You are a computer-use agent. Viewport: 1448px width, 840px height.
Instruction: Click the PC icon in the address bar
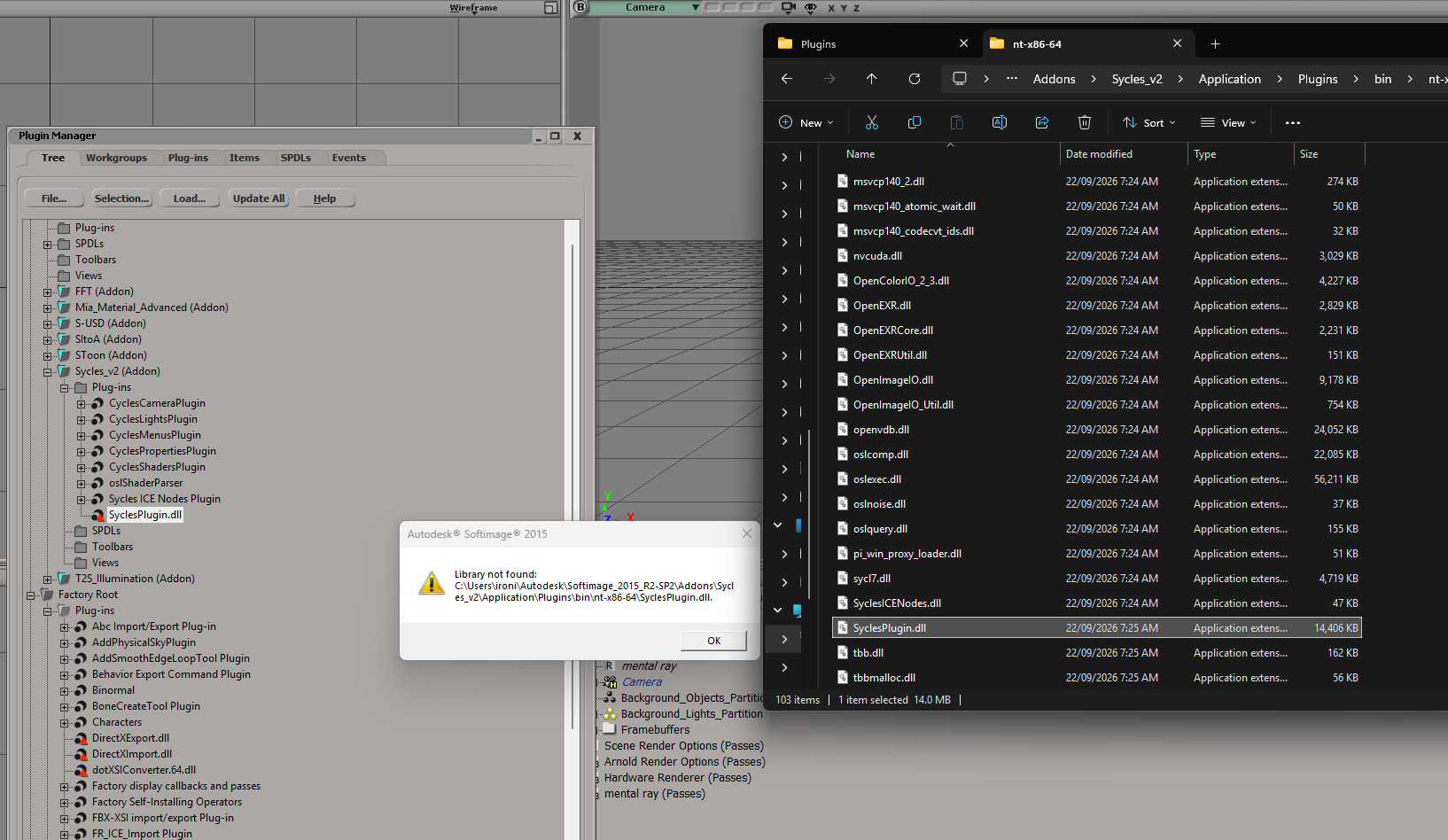pos(960,79)
